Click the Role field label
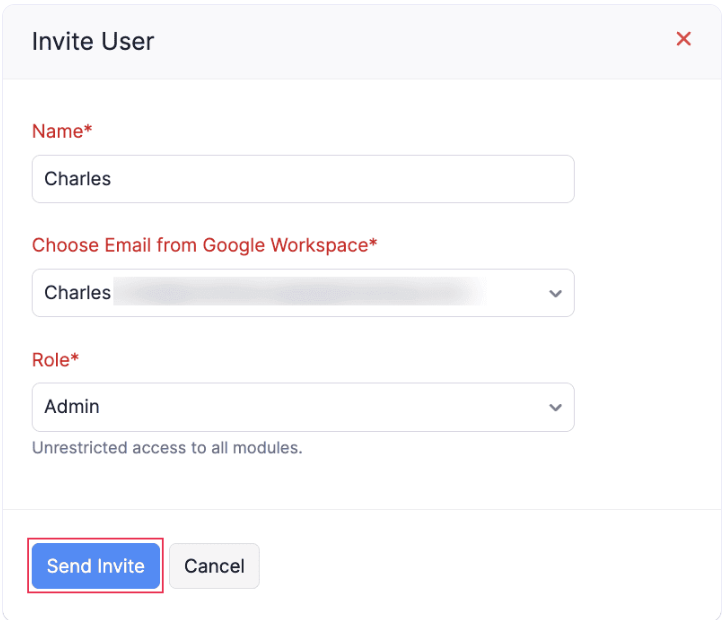Image resolution: width=722 pixels, height=620 pixels. click(51, 359)
